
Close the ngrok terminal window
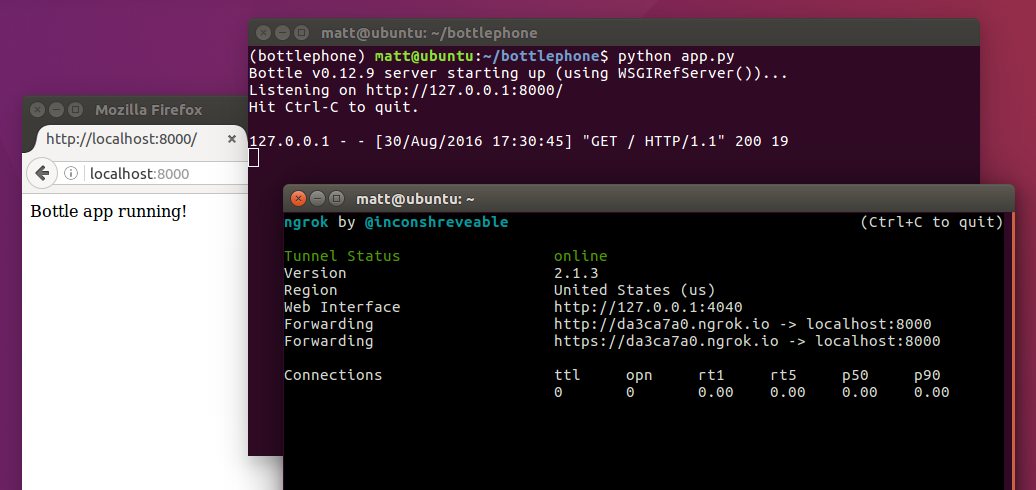tap(299, 198)
